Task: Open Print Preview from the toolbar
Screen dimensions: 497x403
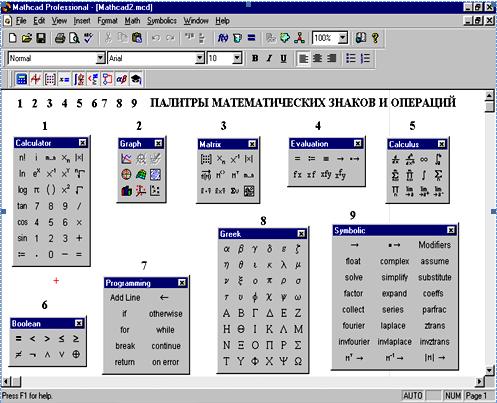Action: pos(74,38)
